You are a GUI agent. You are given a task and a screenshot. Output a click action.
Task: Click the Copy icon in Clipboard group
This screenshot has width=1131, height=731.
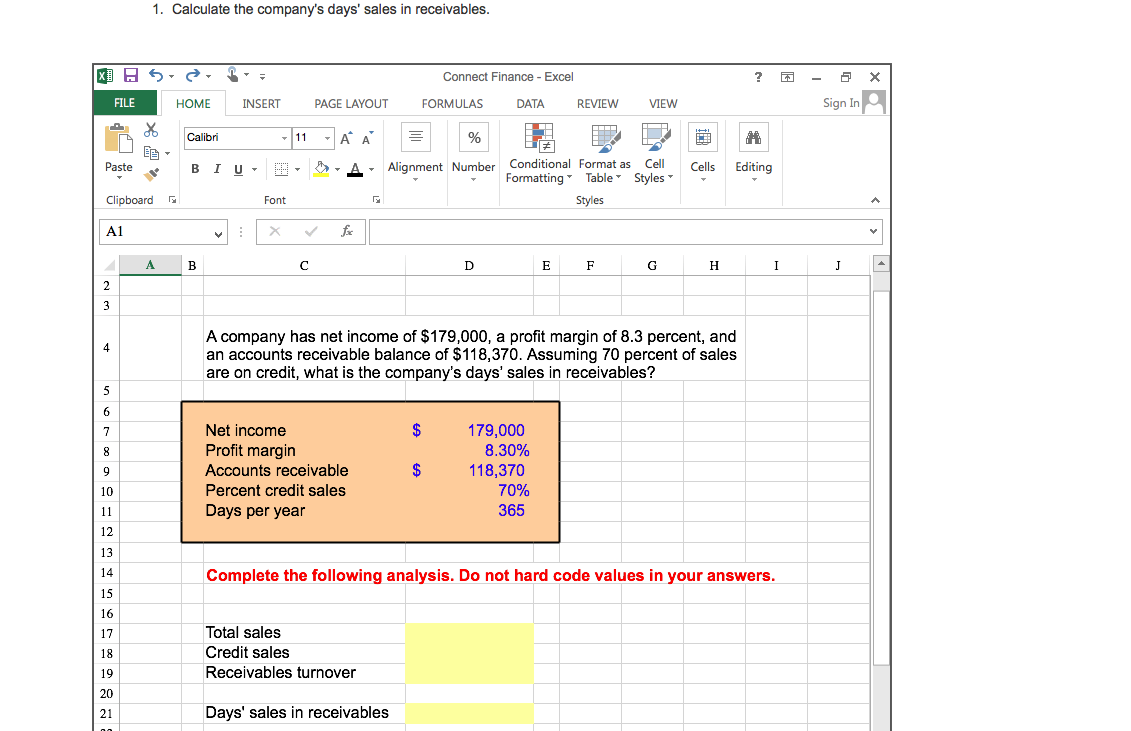[x=152, y=153]
